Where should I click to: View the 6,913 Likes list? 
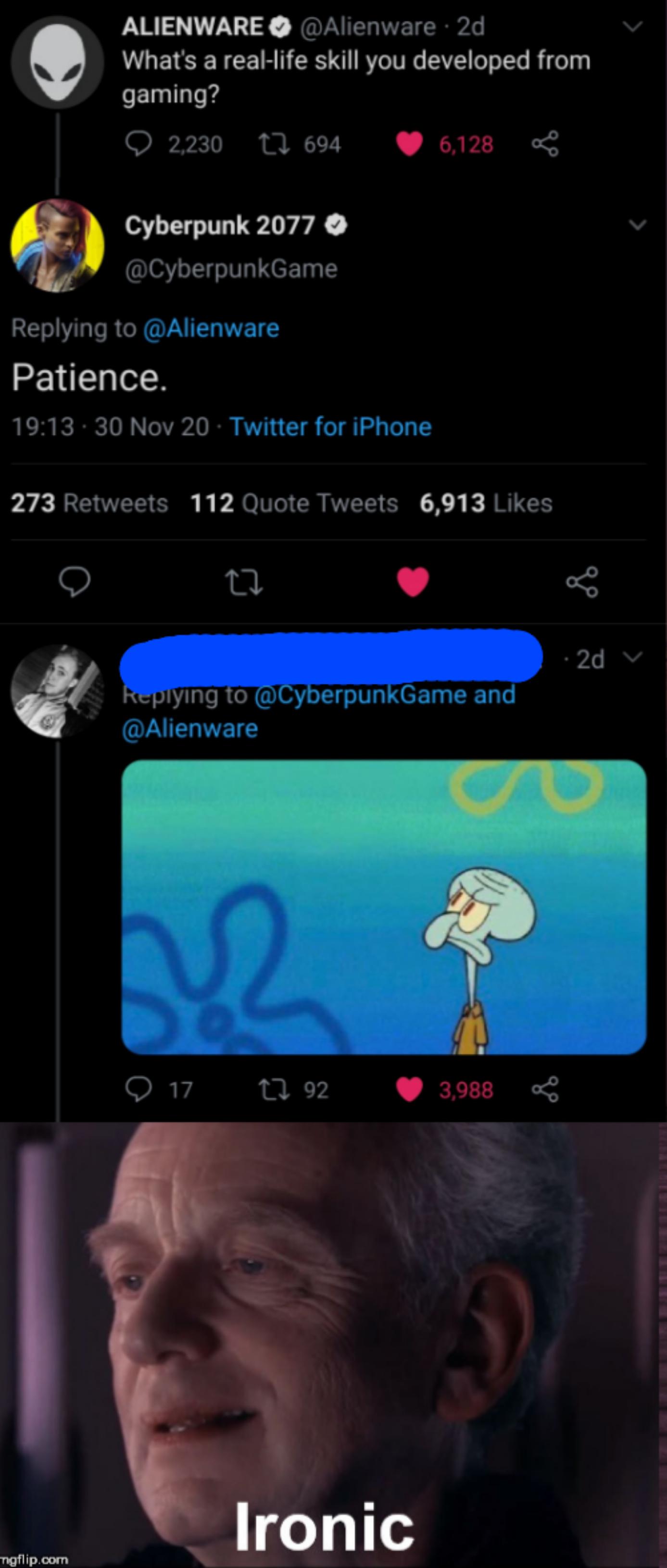tap(486, 504)
